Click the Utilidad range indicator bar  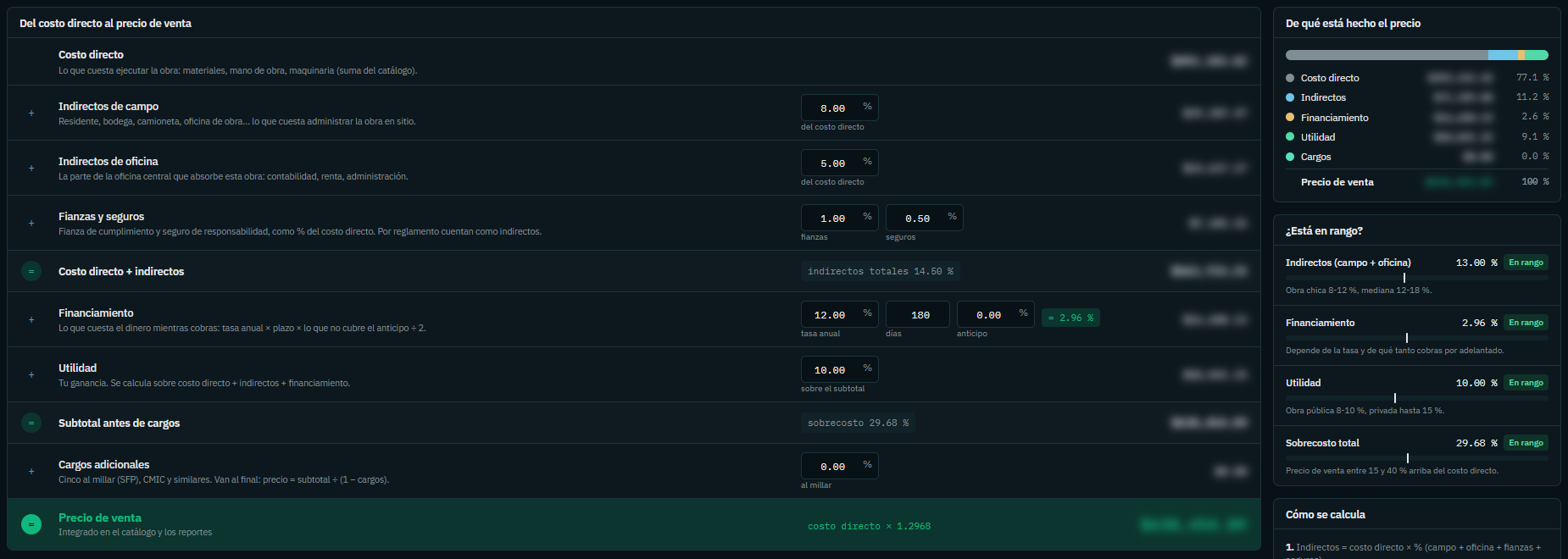point(1417,398)
